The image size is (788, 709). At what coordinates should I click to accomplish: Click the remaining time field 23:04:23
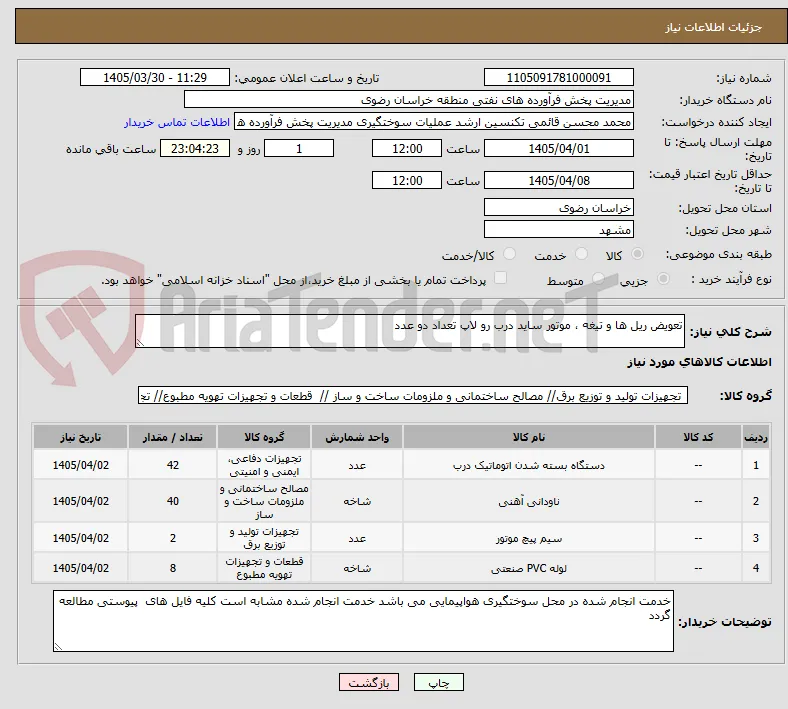point(195,148)
